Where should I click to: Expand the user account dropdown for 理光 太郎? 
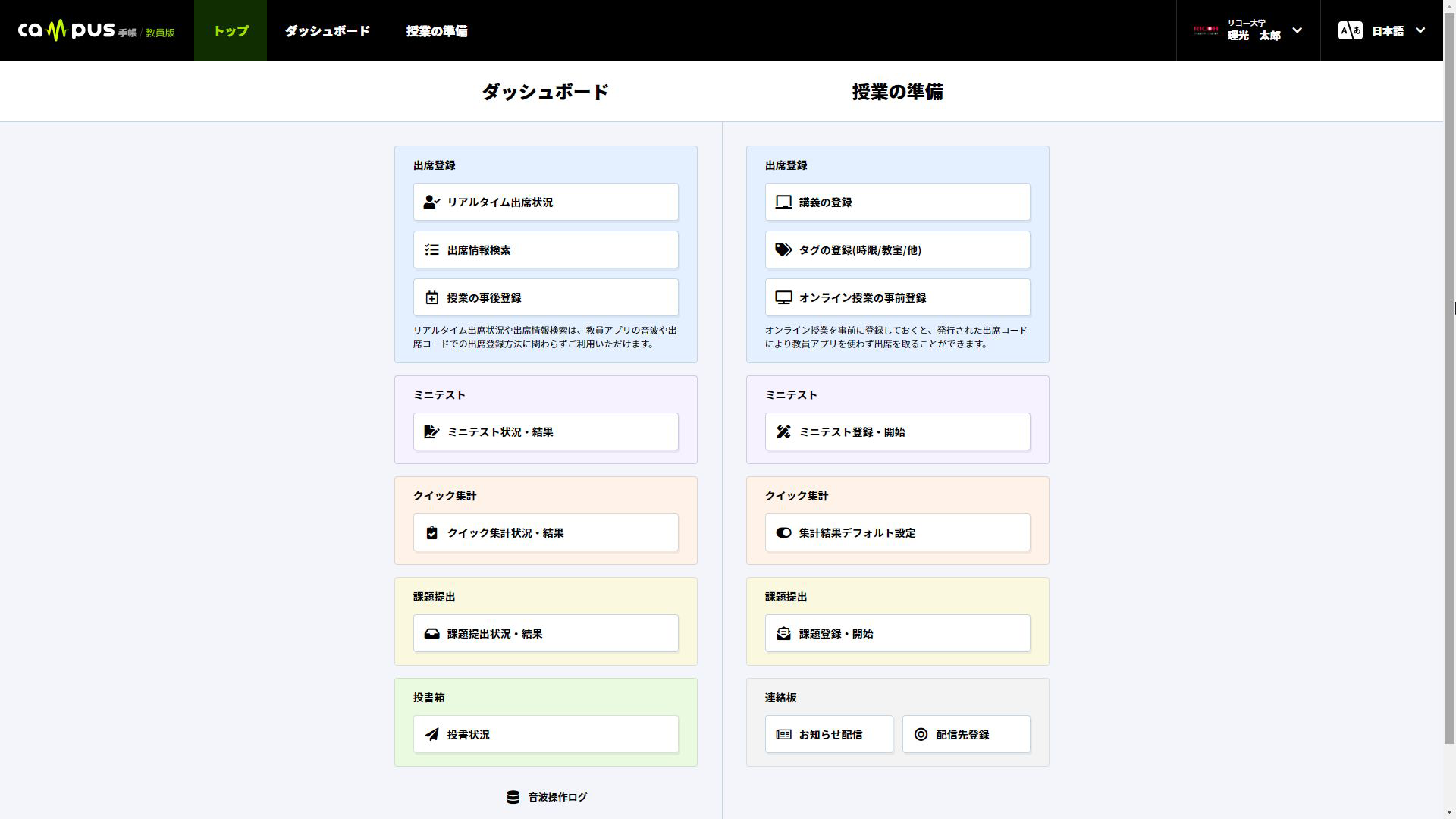click(1297, 30)
